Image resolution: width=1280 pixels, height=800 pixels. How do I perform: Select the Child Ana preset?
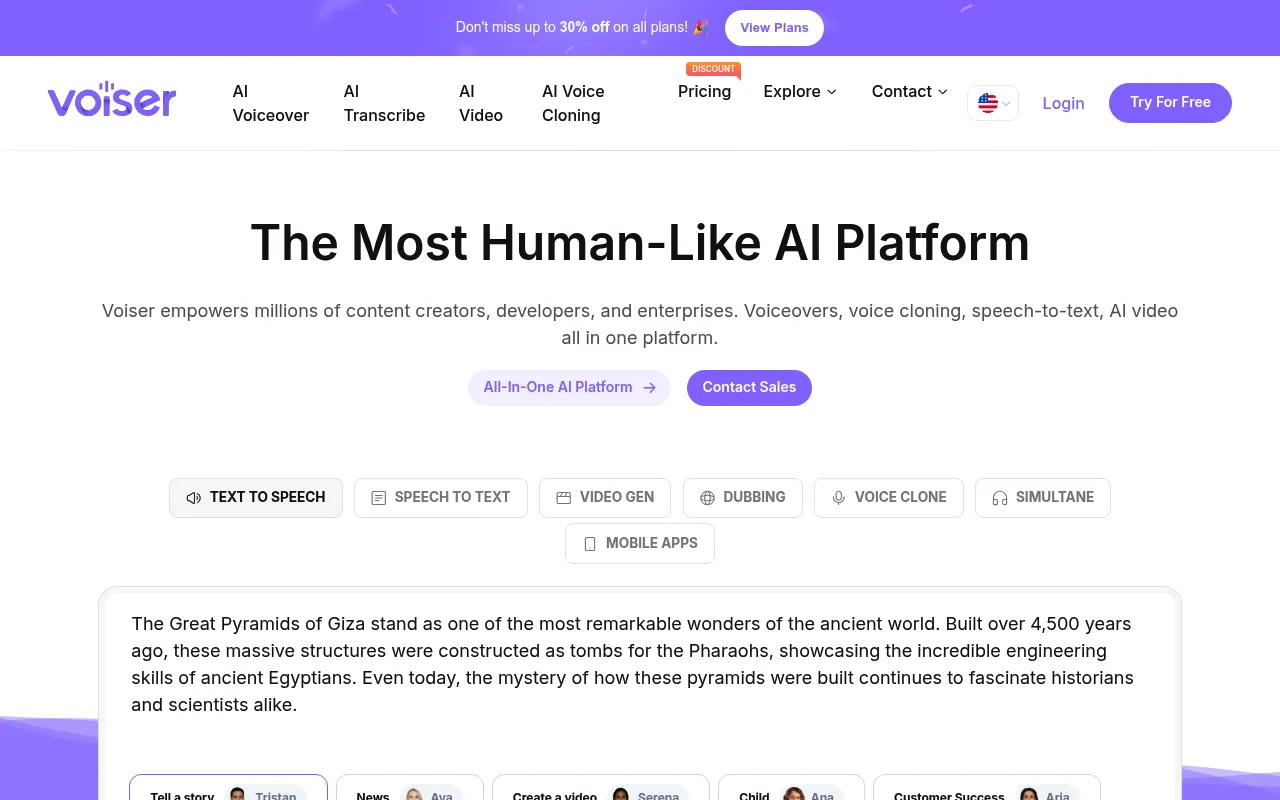[x=791, y=788]
